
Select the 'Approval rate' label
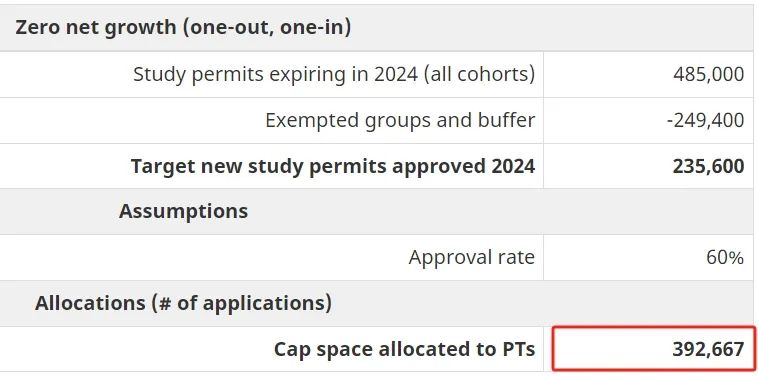tap(472, 258)
